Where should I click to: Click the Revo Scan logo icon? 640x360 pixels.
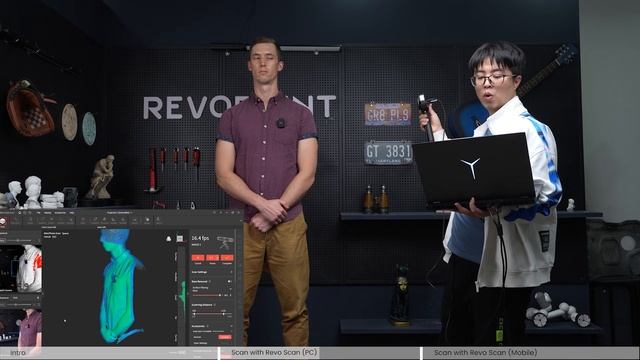click(3, 222)
